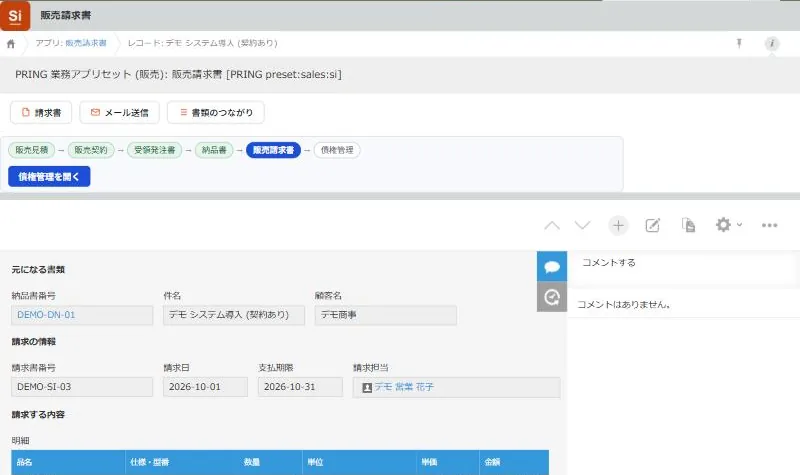Click the 請求書番号 value DEMO-SI-03
The image size is (800, 475).
82,387
